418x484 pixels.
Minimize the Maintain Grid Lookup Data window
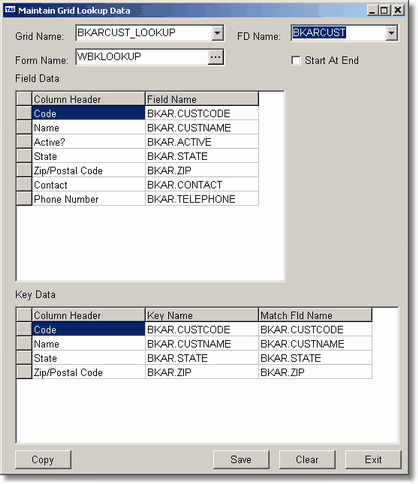[x=373, y=10]
